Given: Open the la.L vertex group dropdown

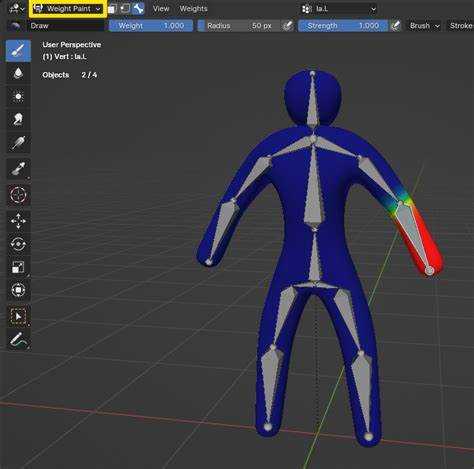Looking at the screenshot, I should pos(339,9).
